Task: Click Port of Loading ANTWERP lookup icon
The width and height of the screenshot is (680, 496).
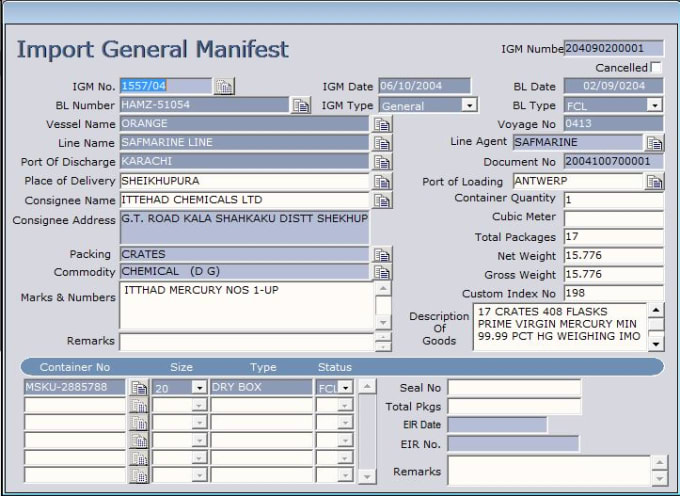Action: 654,182
